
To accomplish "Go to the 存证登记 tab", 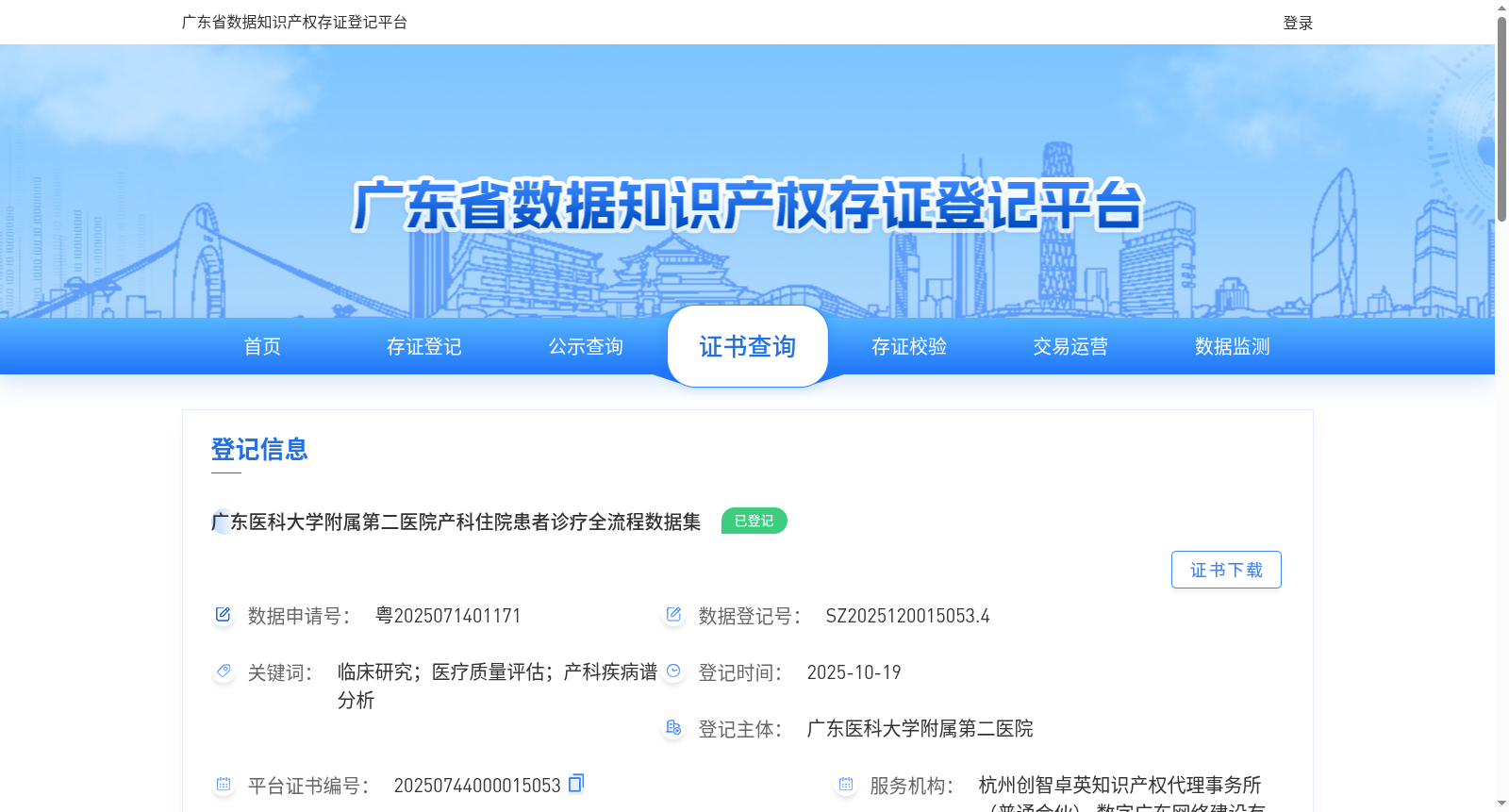I will click(424, 346).
